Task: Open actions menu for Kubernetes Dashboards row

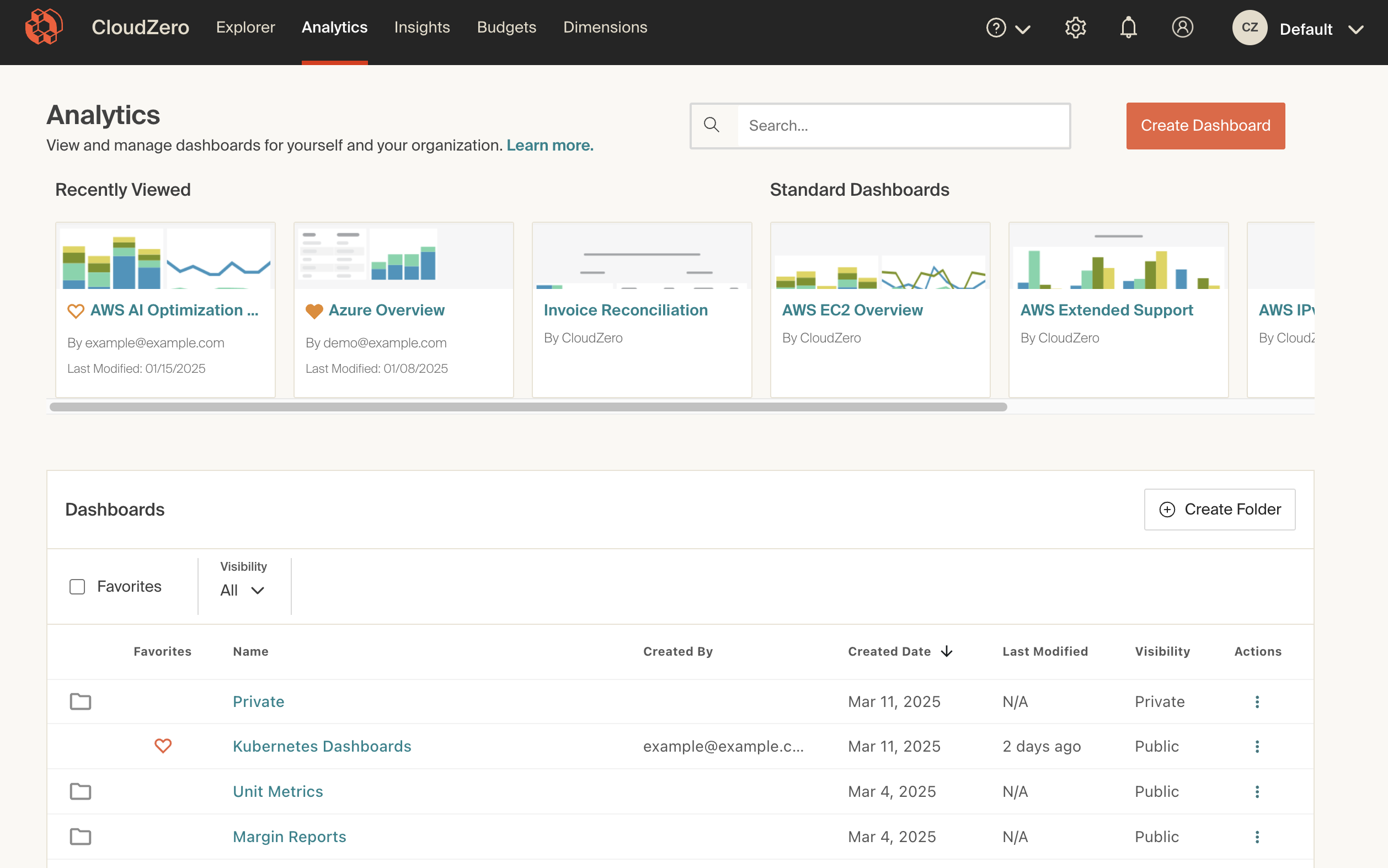Action: click(x=1257, y=746)
